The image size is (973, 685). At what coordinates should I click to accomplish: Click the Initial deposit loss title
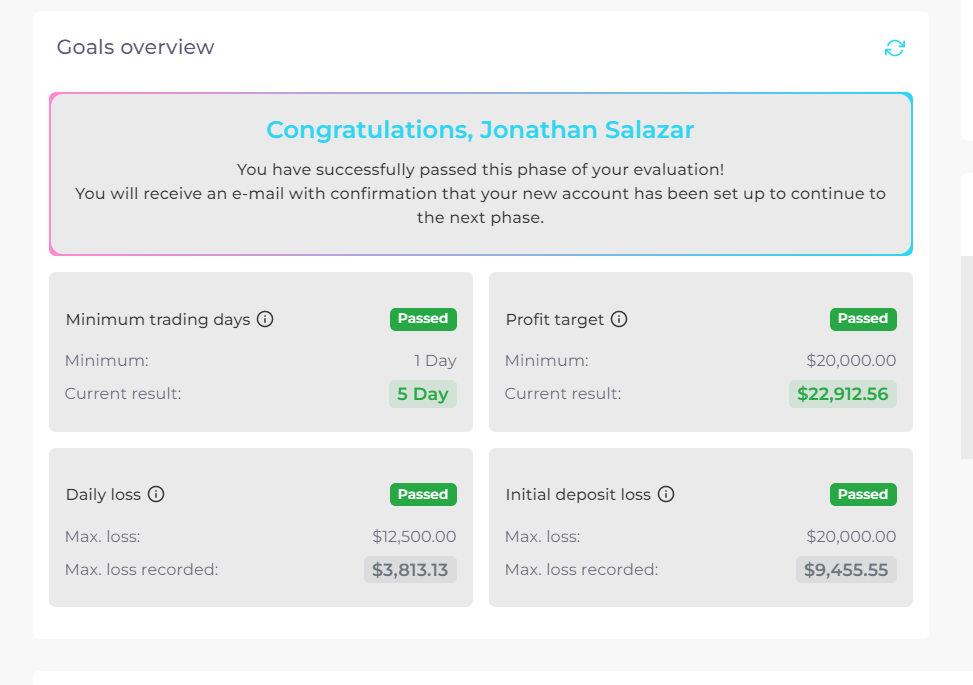[578, 495]
